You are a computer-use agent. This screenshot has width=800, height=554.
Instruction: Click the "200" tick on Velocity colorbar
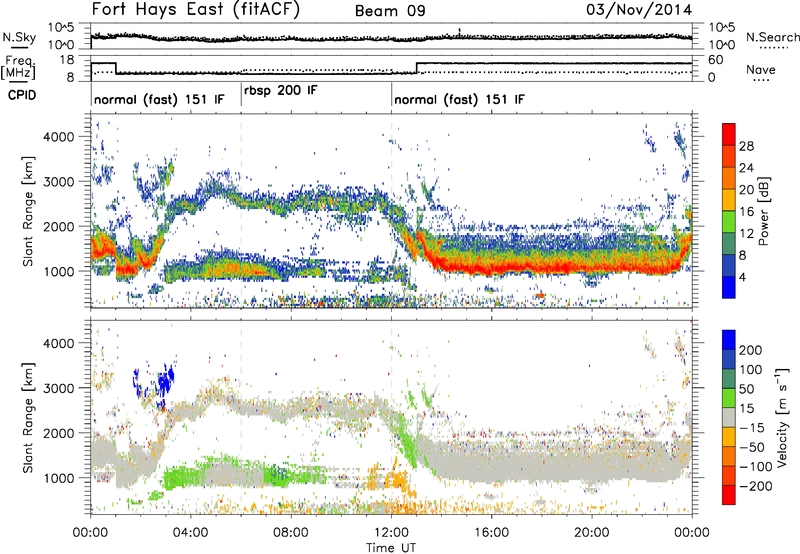tap(751, 350)
